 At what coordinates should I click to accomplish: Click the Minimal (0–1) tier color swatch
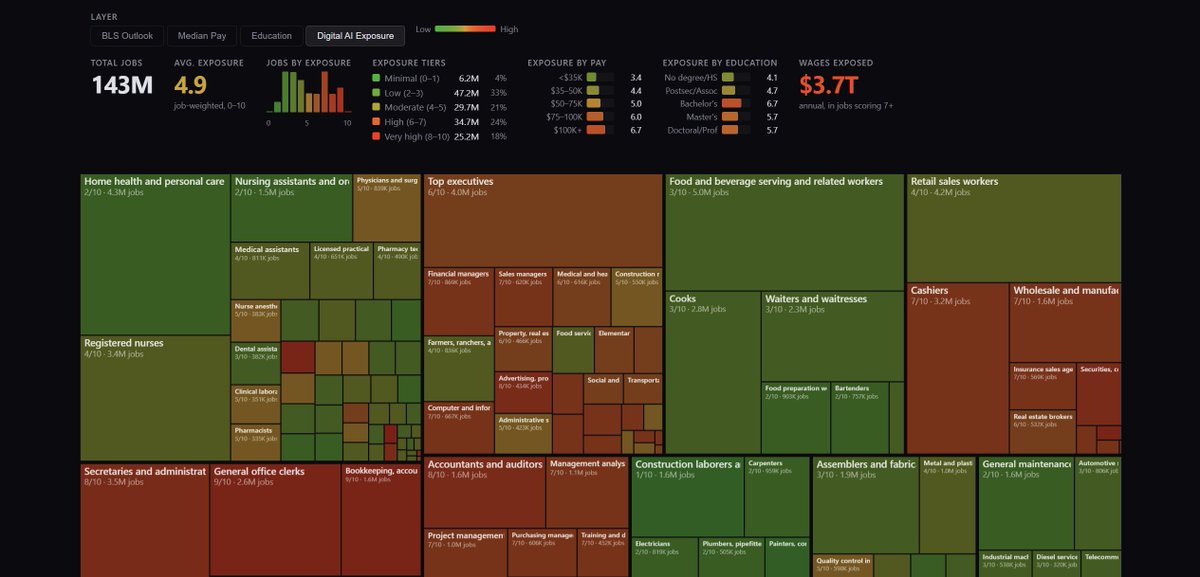coord(376,78)
